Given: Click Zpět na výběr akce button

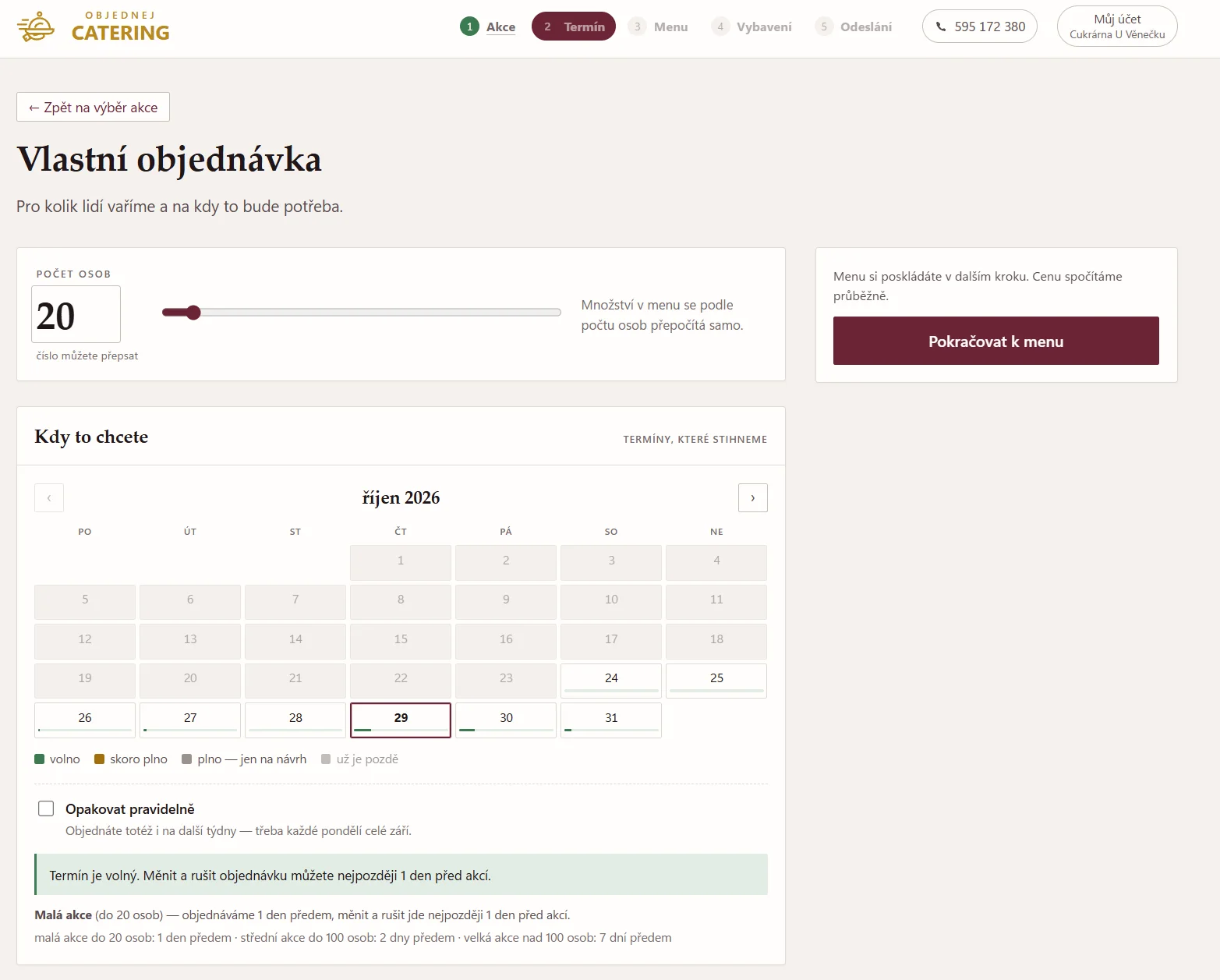Looking at the screenshot, I should [x=93, y=108].
